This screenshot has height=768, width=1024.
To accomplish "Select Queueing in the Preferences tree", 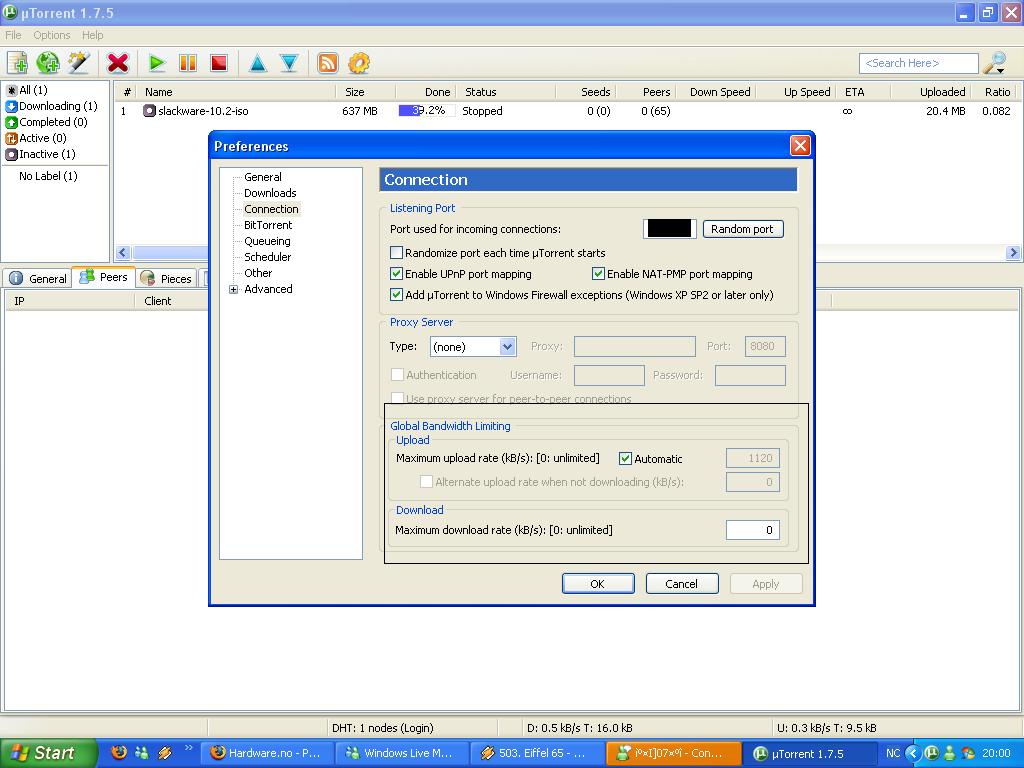I will 267,241.
